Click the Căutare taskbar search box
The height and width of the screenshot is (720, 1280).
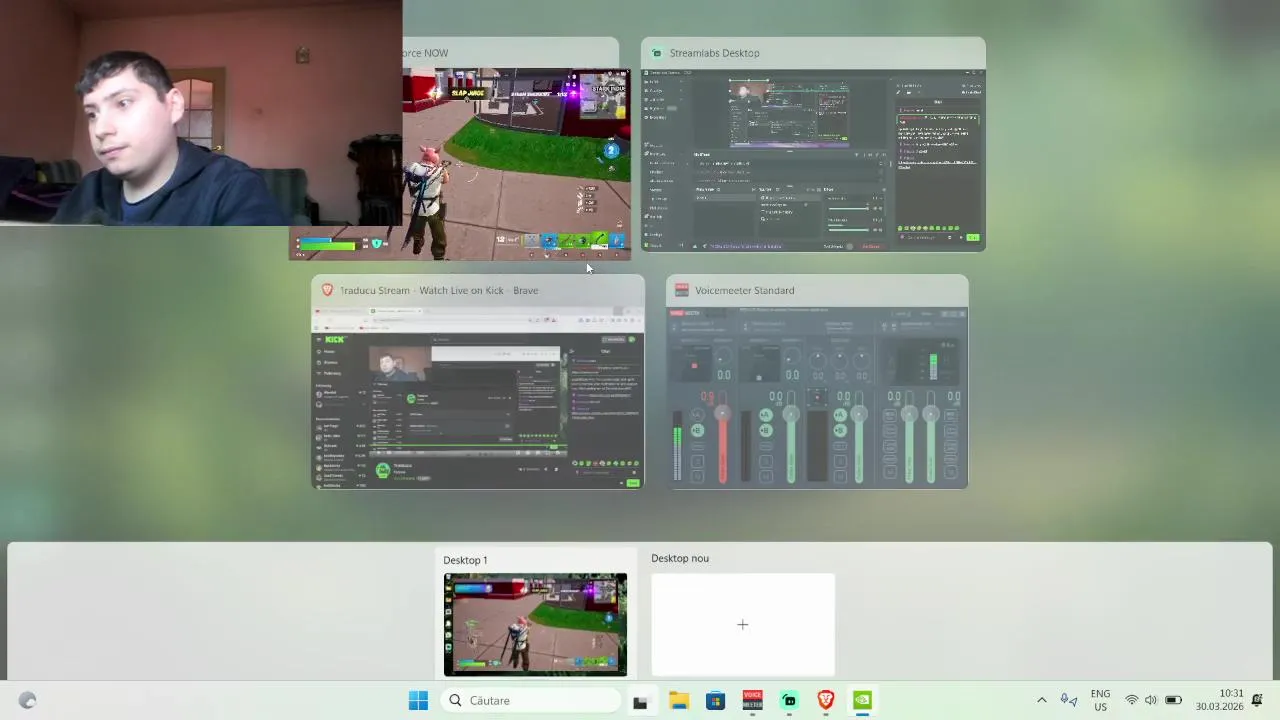tap(532, 701)
